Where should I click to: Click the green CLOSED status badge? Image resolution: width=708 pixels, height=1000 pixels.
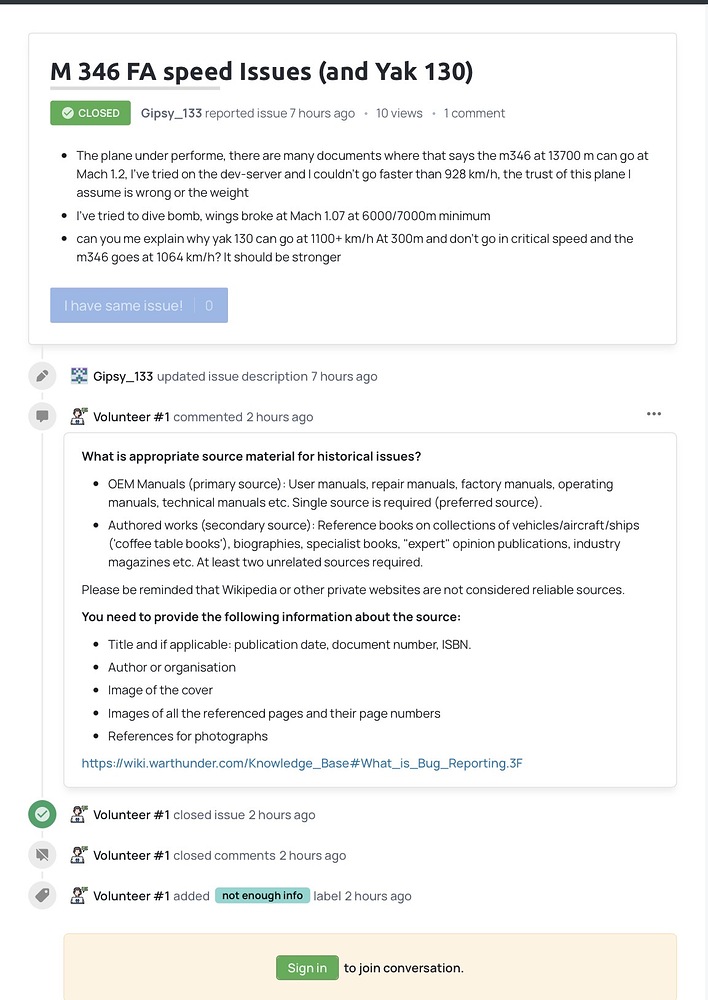tap(91, 113)
